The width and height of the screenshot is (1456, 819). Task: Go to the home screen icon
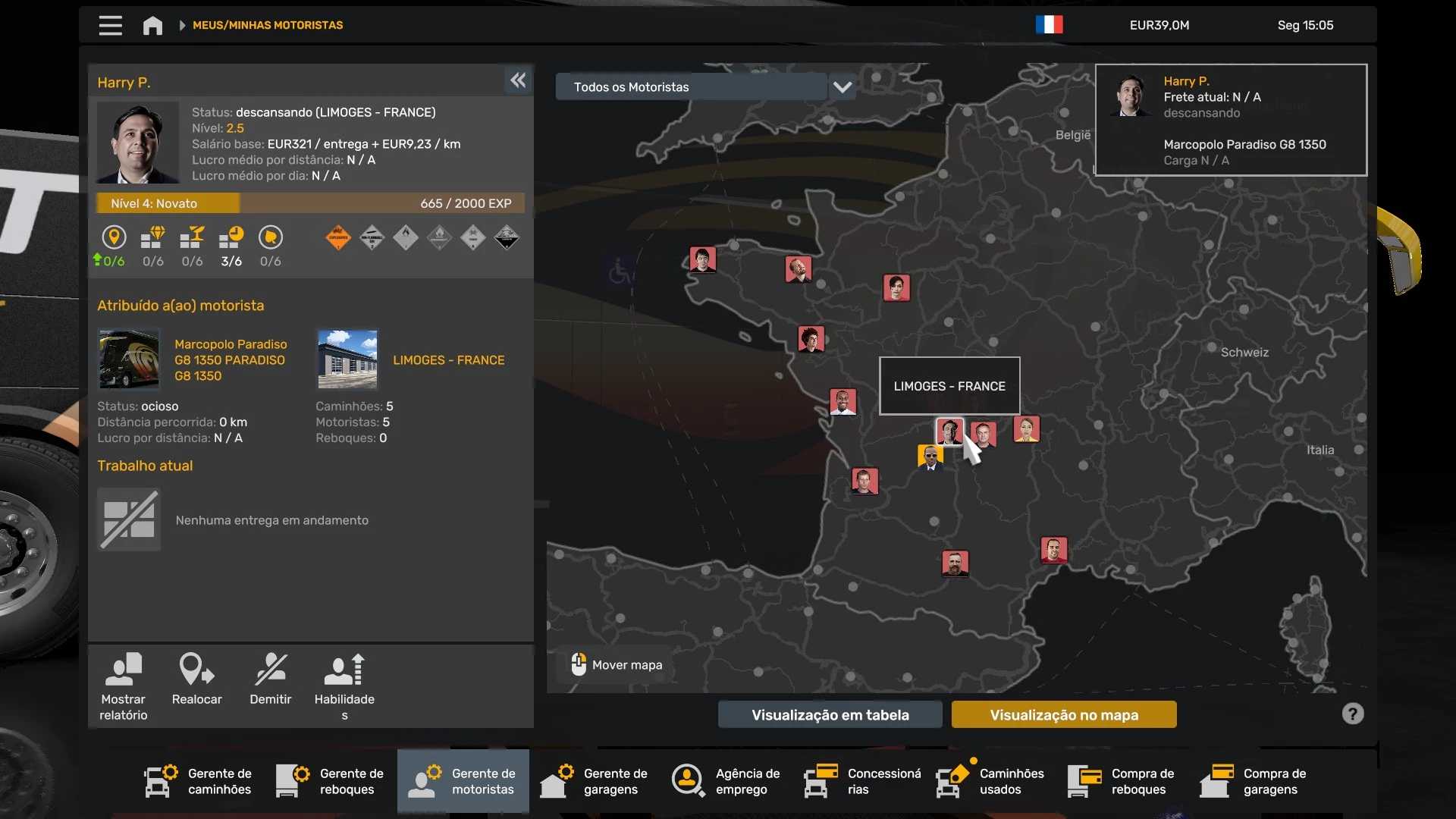(152, 25)
